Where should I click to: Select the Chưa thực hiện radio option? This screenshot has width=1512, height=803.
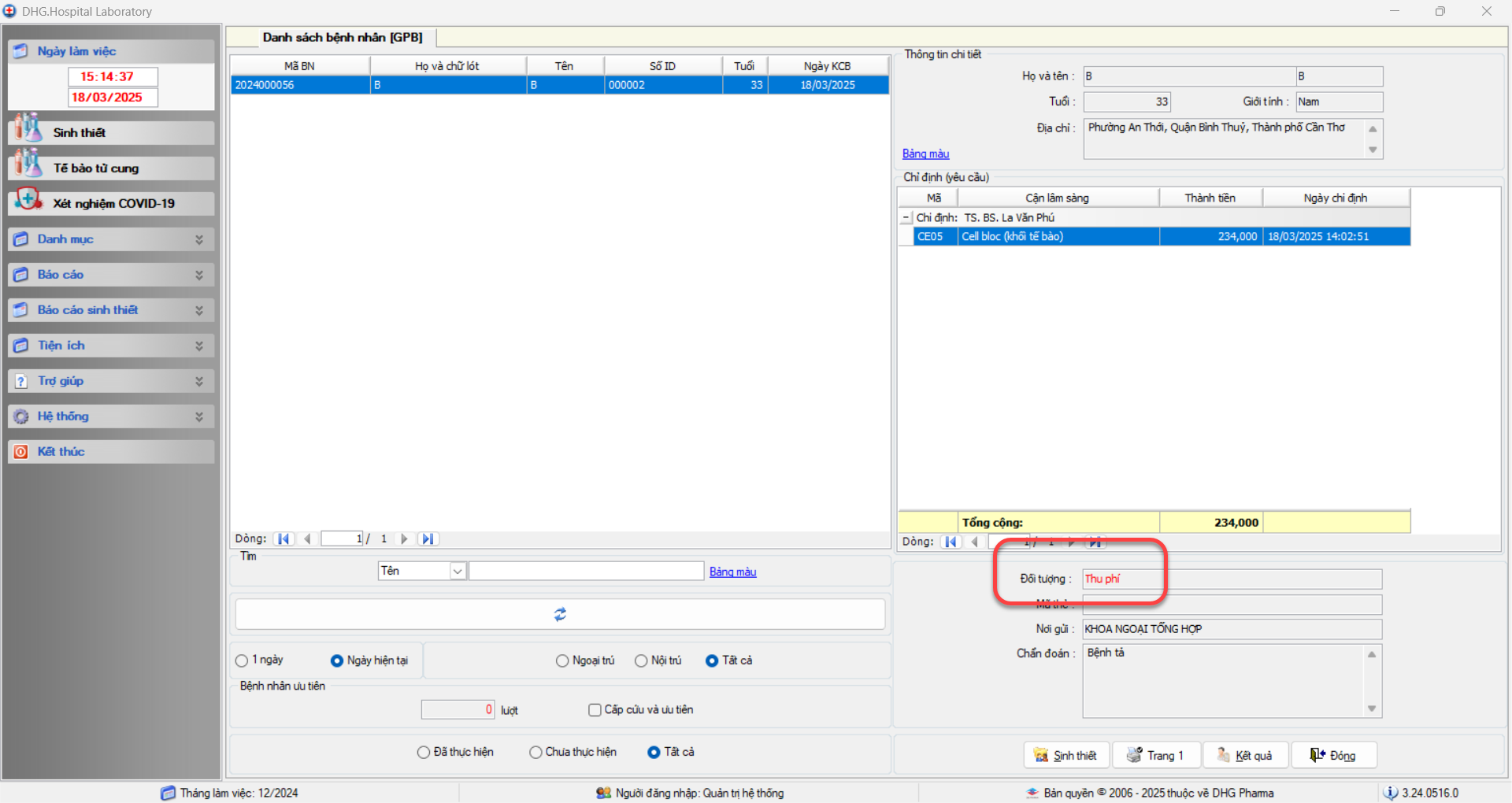[535, 753]
